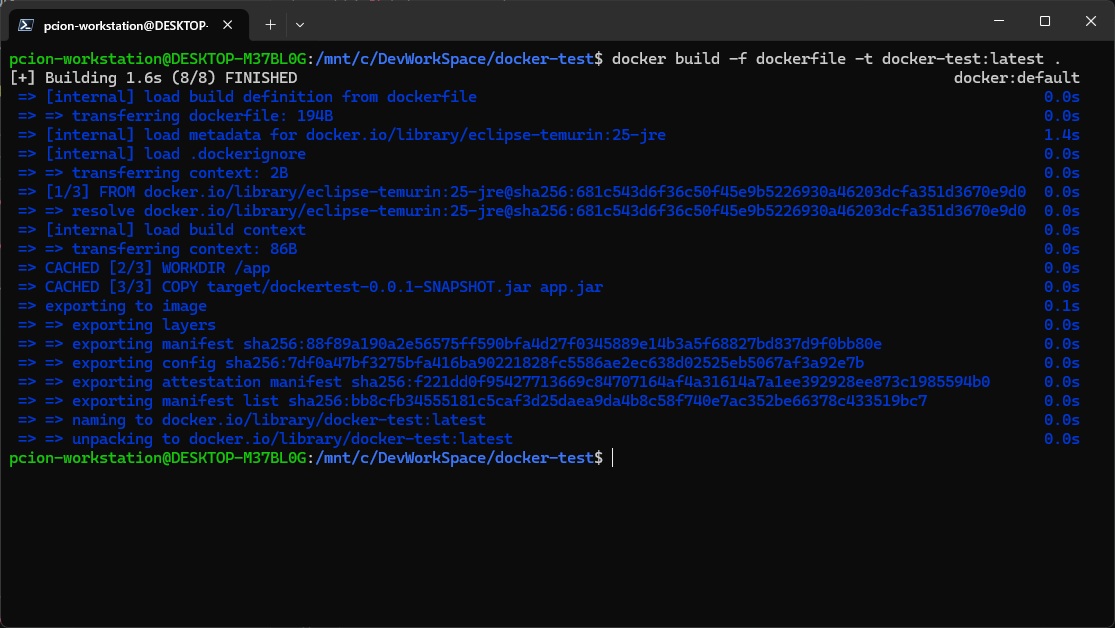Viewport: 1115px width, 628px height.
Task: Click 'load build definition from dockerfile' line
Action: (x=247, y=97)
